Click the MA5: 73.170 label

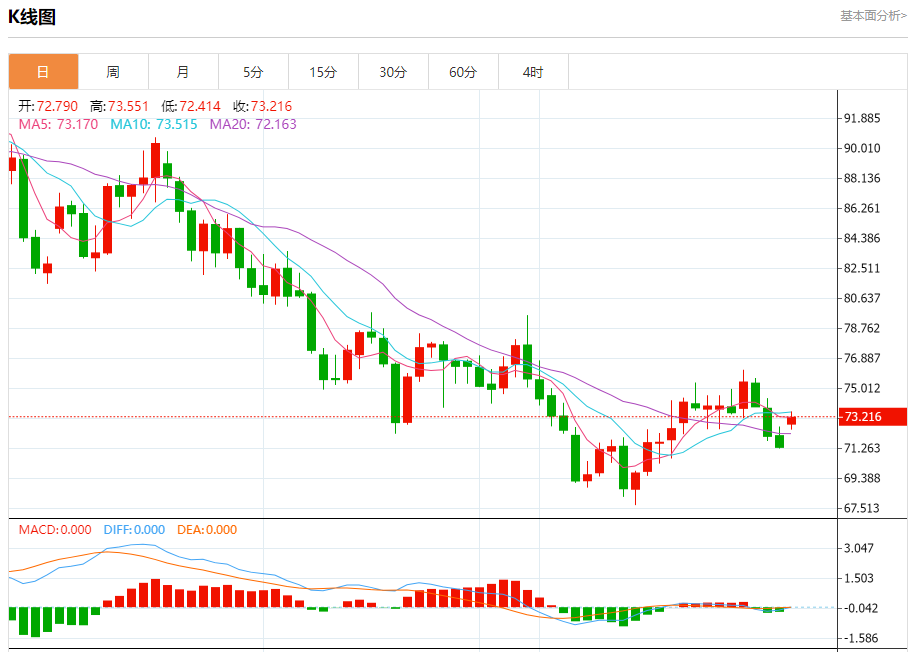[58, 124]
